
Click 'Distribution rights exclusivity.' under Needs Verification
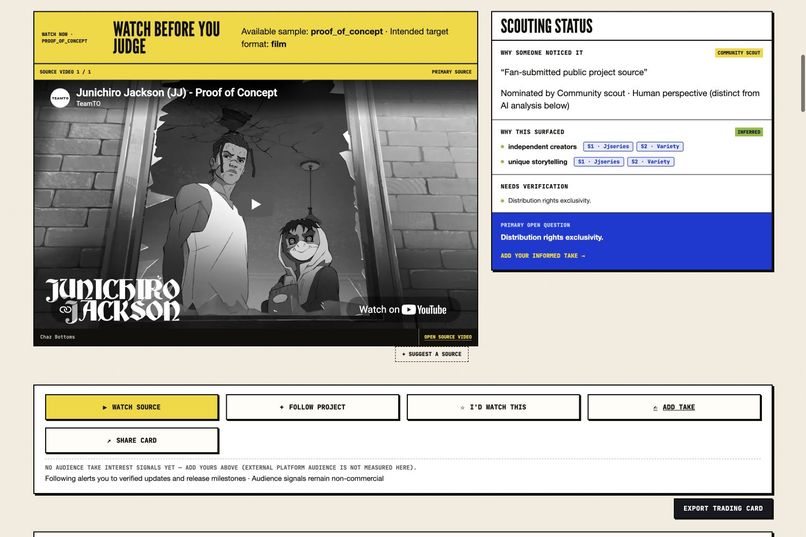click(549, 200)
